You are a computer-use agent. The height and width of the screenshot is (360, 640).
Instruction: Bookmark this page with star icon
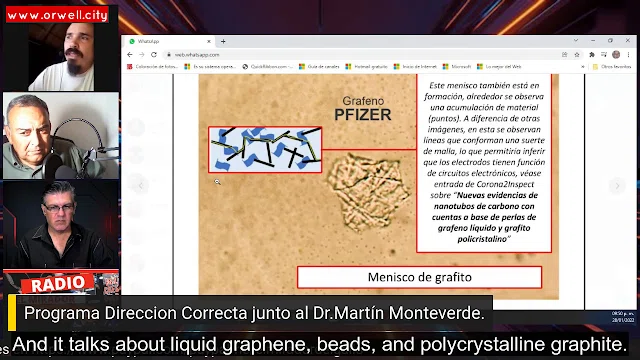(x=577, y=55)
